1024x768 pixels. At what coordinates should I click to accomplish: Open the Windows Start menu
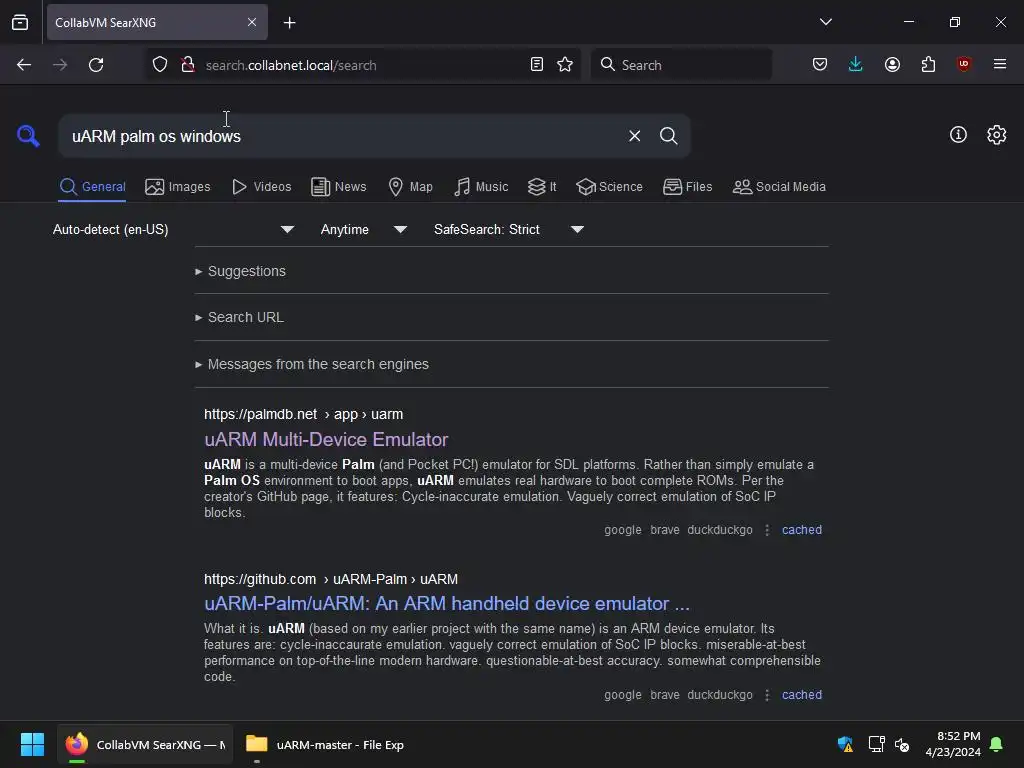tap(32, 744)
